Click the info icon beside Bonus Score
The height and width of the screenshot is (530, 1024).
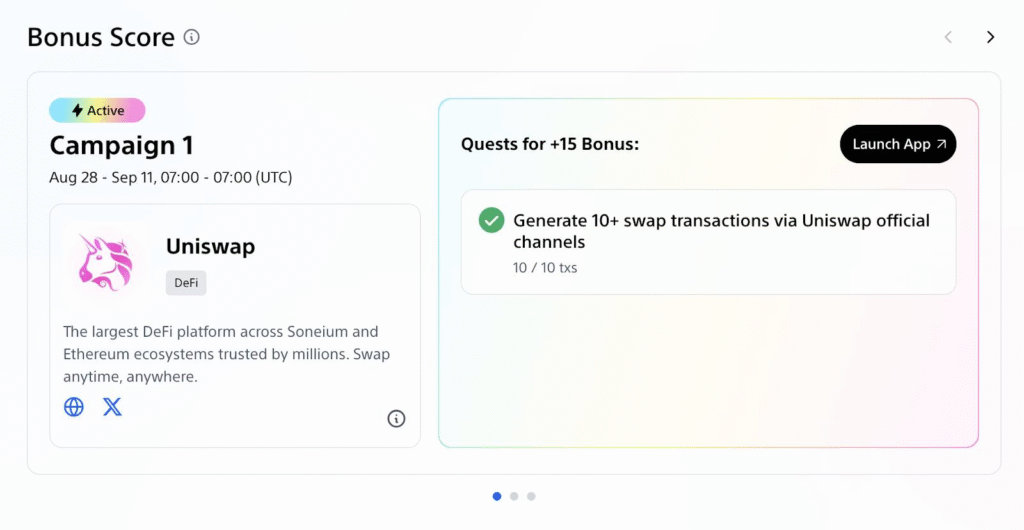191,37
